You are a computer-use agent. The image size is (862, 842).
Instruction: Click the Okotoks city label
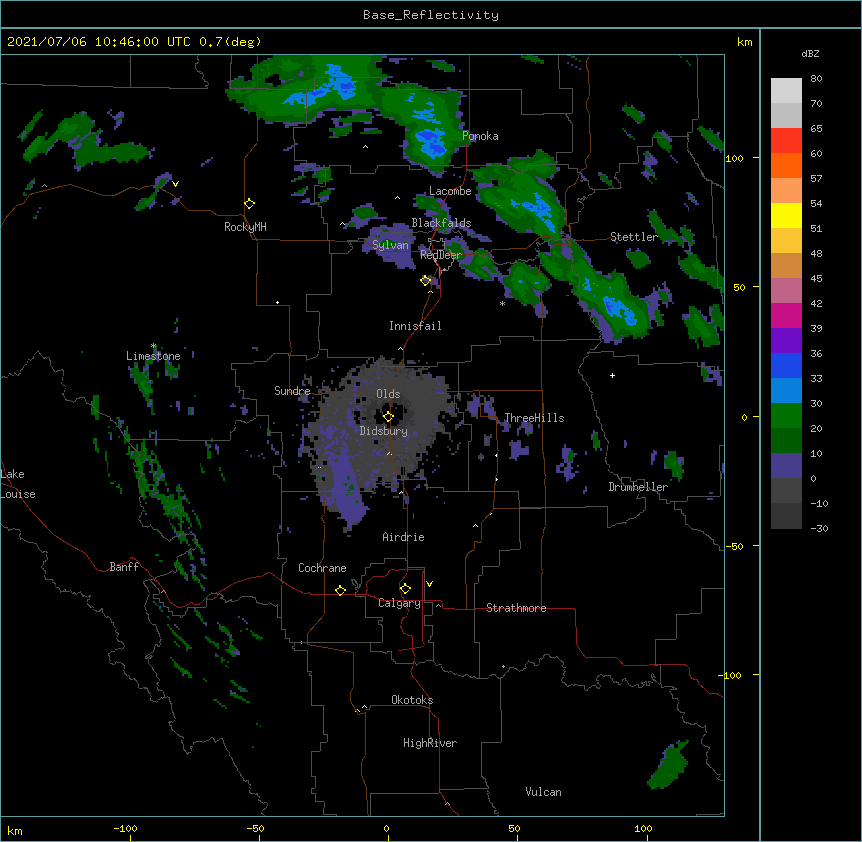pos(412,700)
